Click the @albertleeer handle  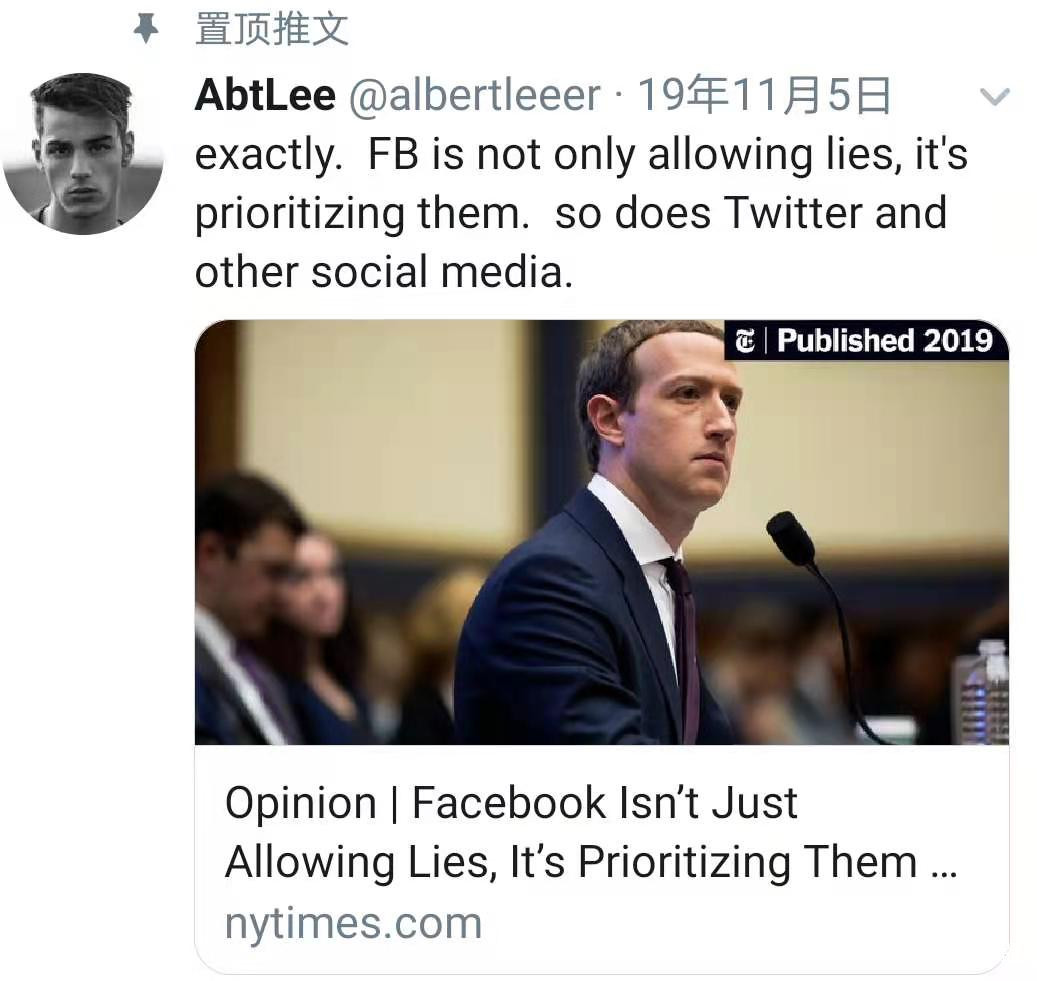click(x=474, y=96)
